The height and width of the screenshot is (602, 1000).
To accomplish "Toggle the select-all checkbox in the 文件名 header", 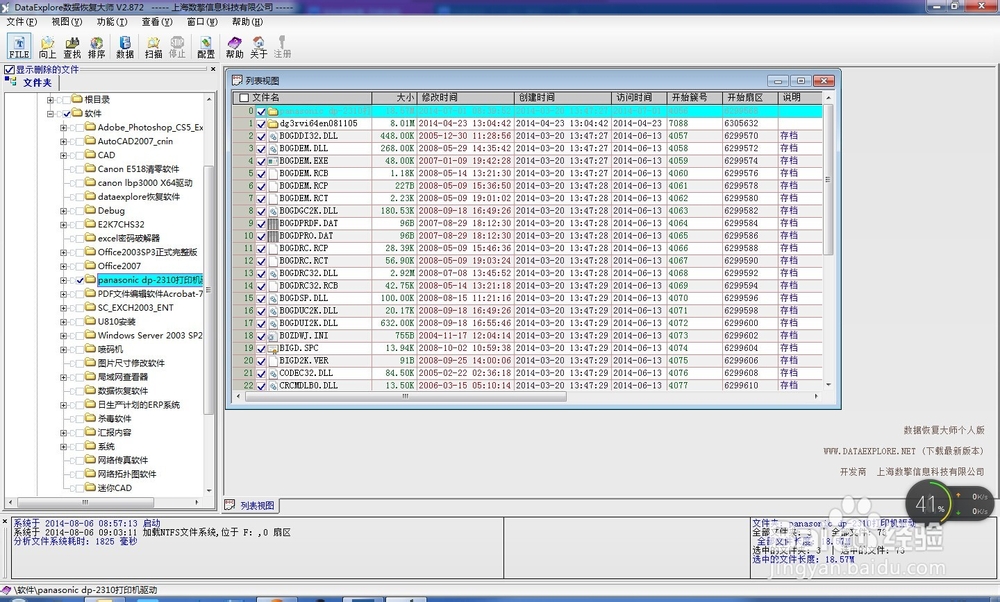I will pos(244,98).
